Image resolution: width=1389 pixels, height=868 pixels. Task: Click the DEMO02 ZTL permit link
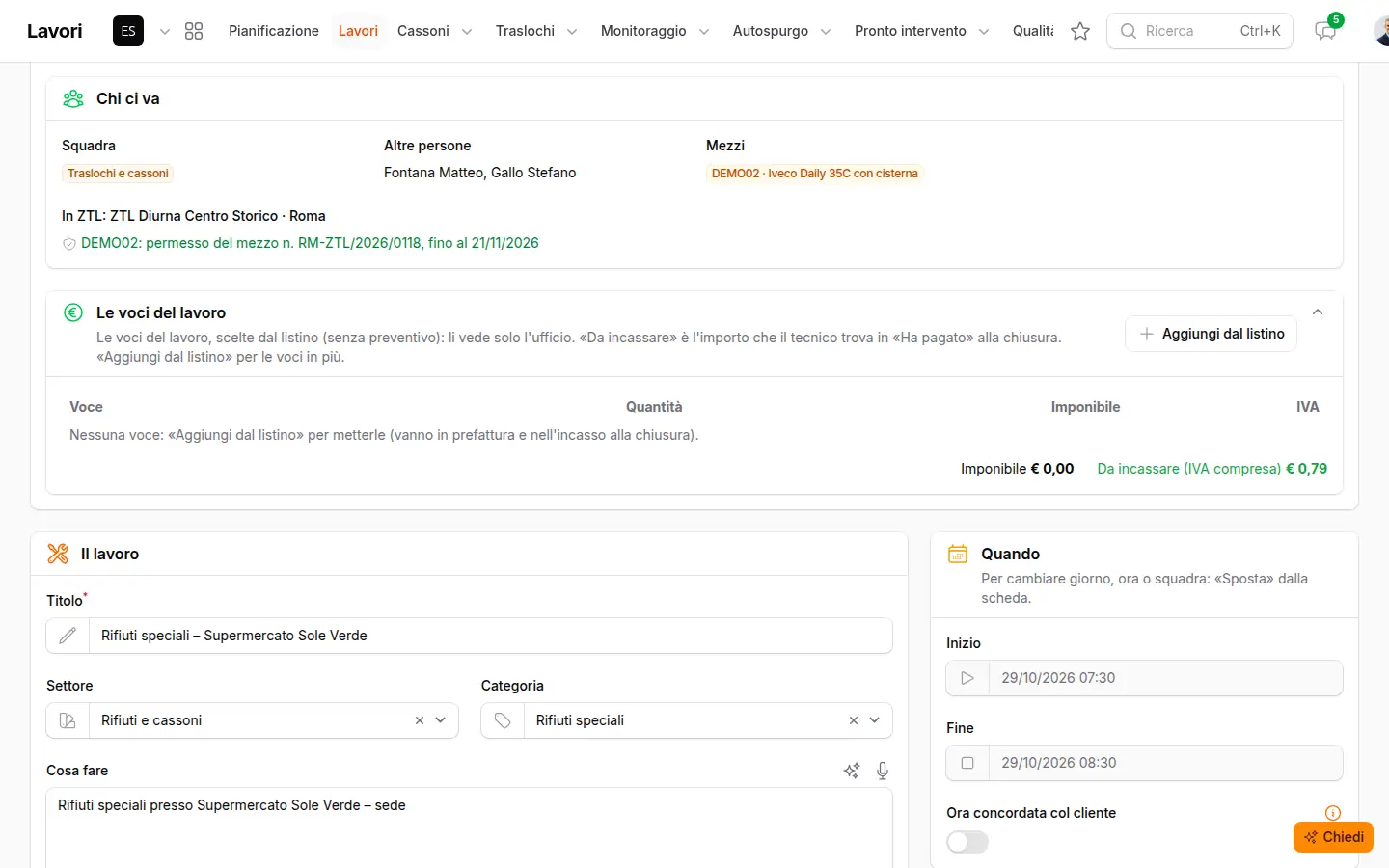(x=310, y=243)
